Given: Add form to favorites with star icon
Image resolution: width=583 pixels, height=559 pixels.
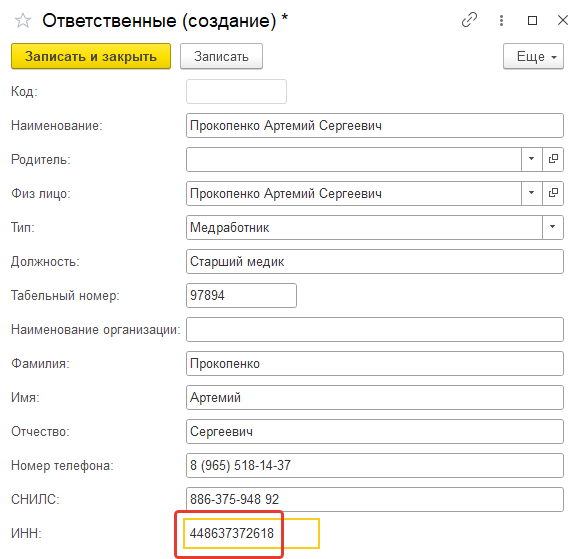Looking at the screenshot, I should (23, 20).
